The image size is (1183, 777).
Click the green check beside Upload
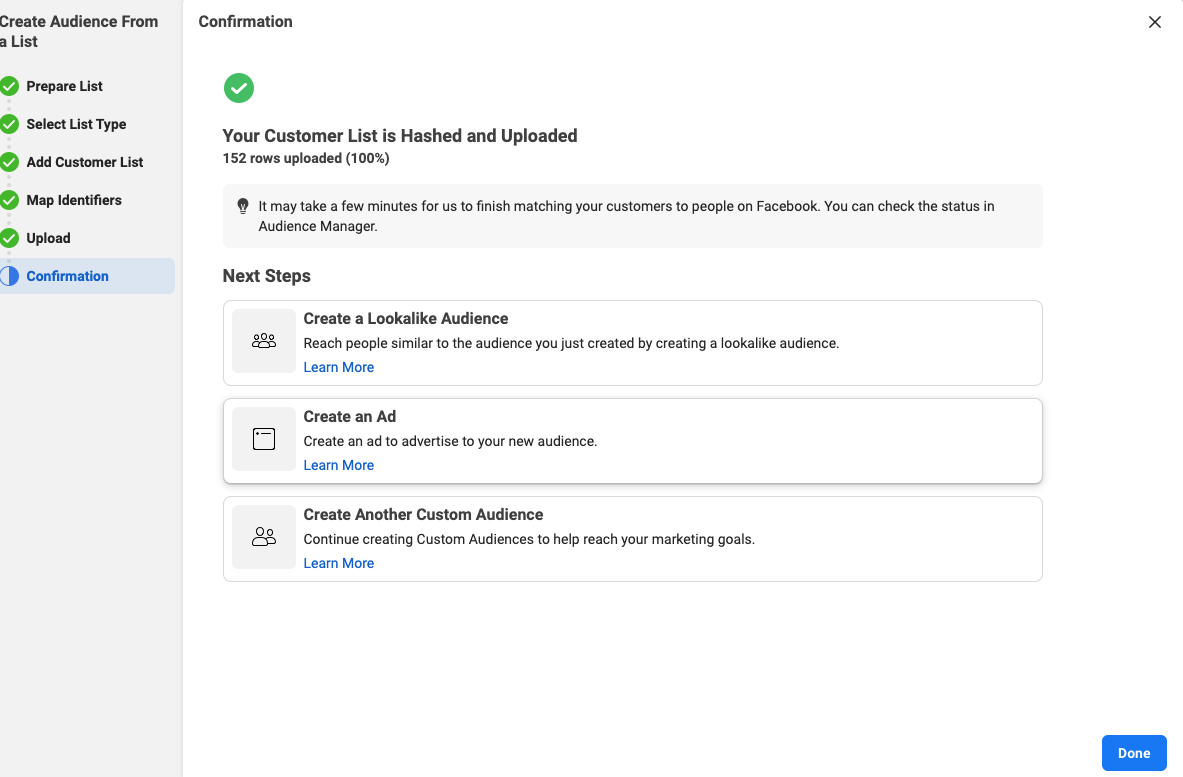tap(9, 238)
